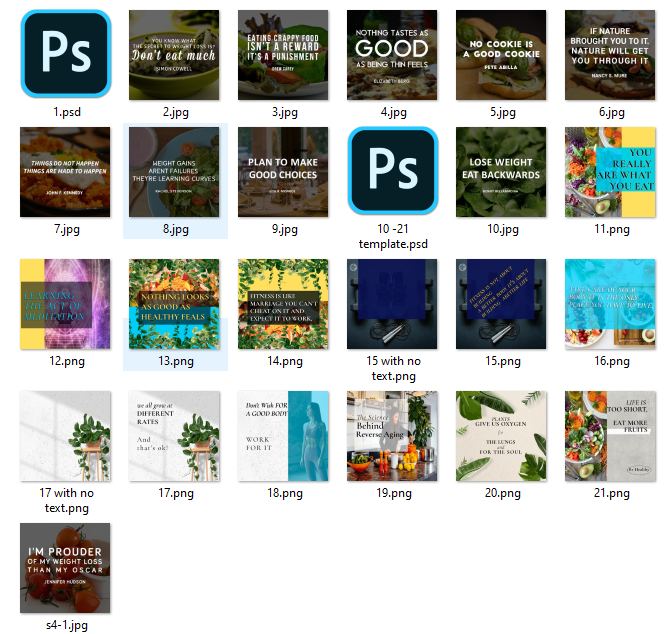Select the 11.png 'You really are what you eat' image
Image resolution: width=667 pixels, height=634 pixels.
[x=610, y=172]
